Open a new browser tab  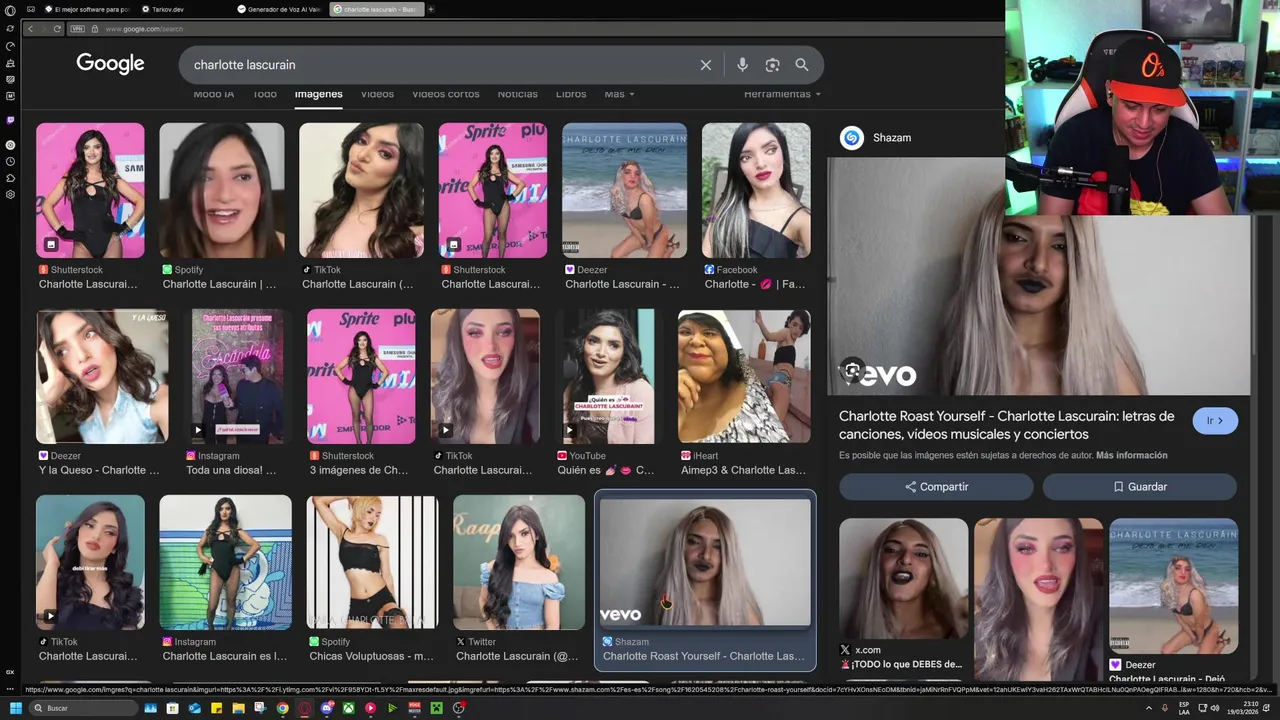click(431, 9)
